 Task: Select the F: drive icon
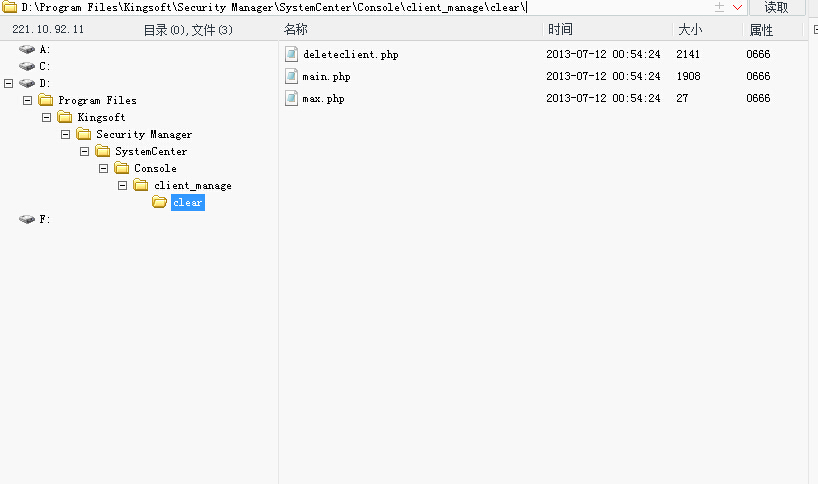(27, 219)
